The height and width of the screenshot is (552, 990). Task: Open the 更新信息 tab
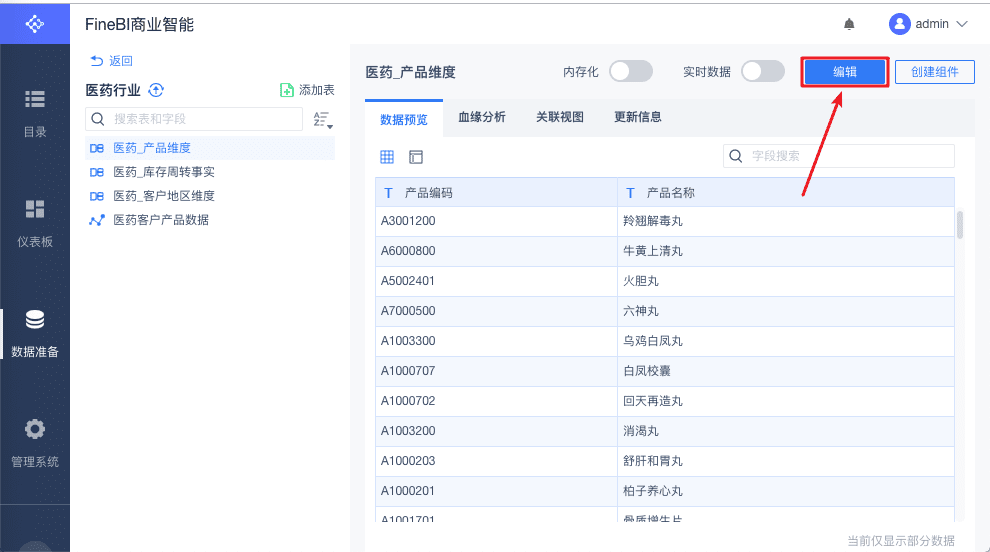[638, 117]
